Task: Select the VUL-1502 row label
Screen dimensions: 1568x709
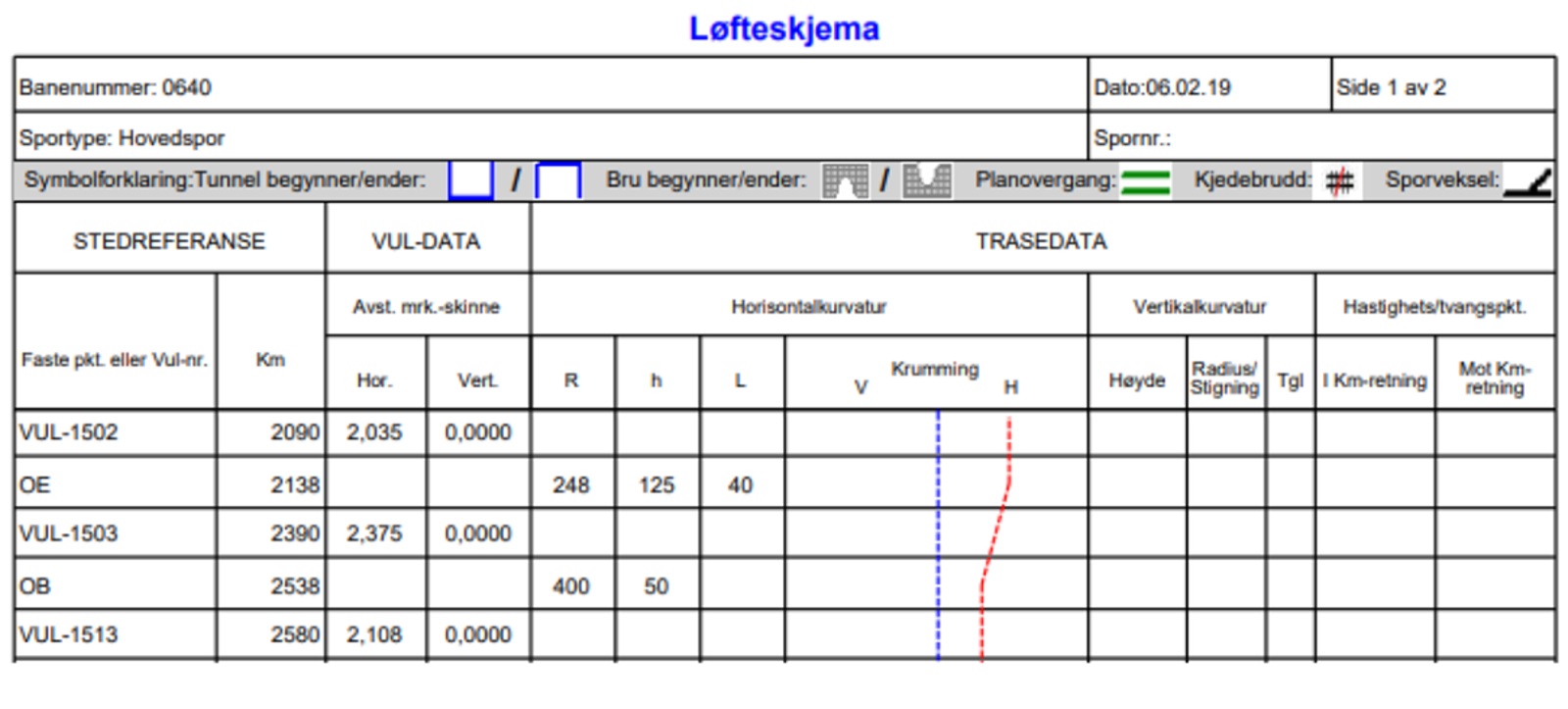Action: [69, 432]
